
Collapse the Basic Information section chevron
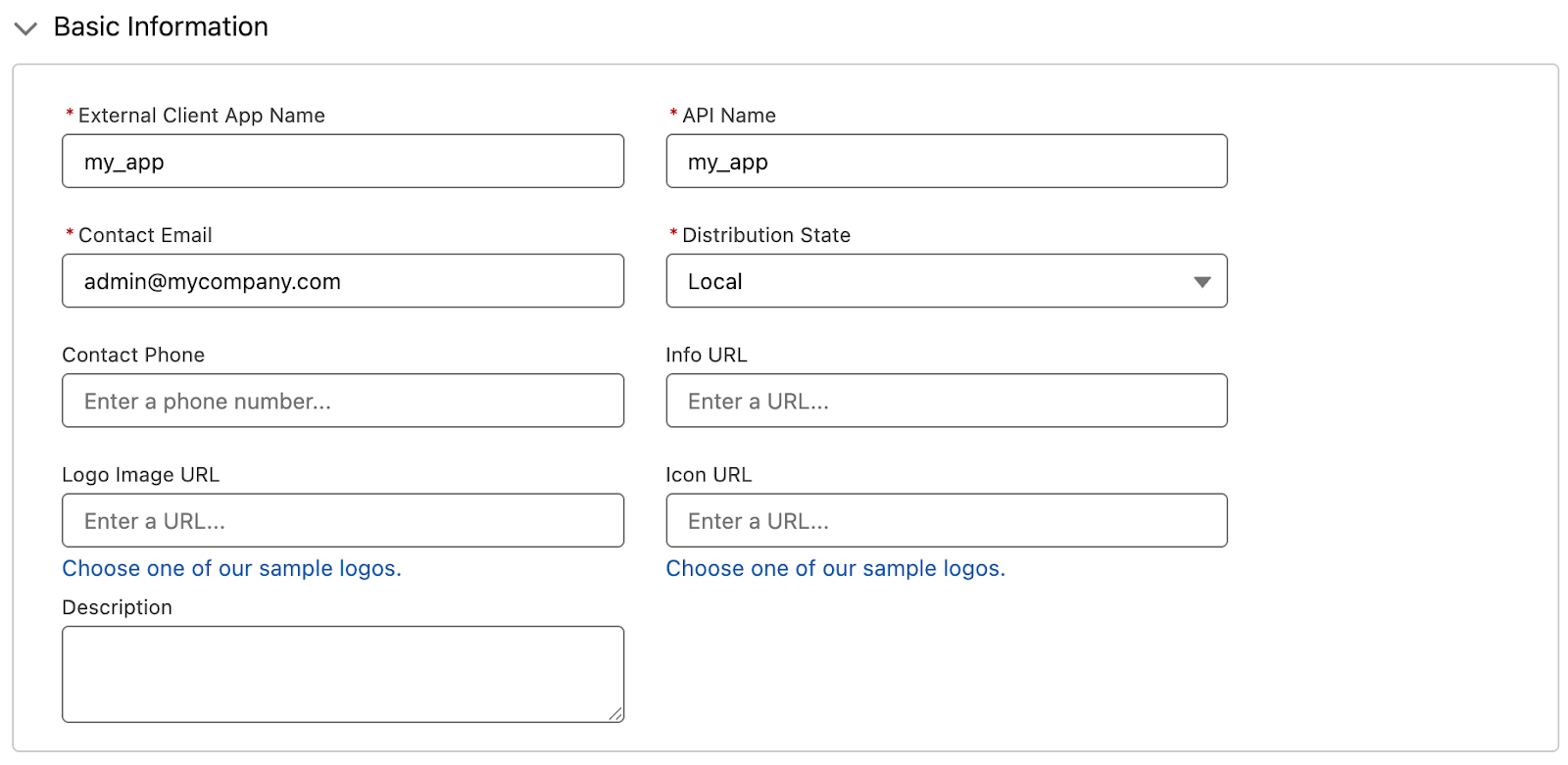[x=26, y=28]
